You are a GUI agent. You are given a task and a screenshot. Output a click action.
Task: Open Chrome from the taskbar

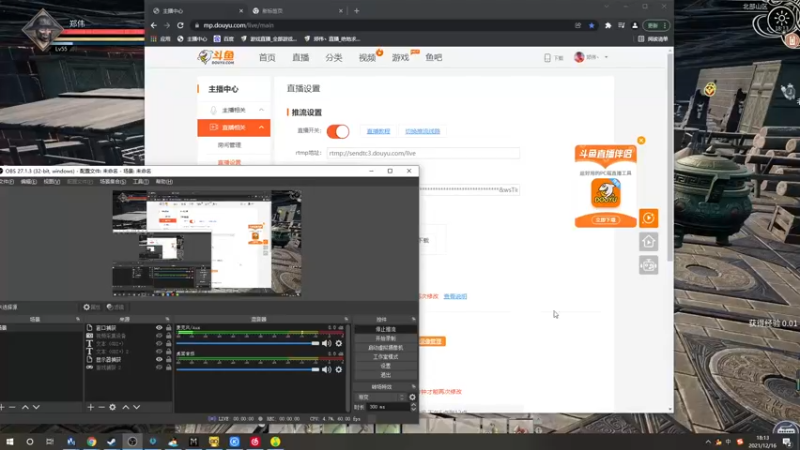[x=91, y=441]
